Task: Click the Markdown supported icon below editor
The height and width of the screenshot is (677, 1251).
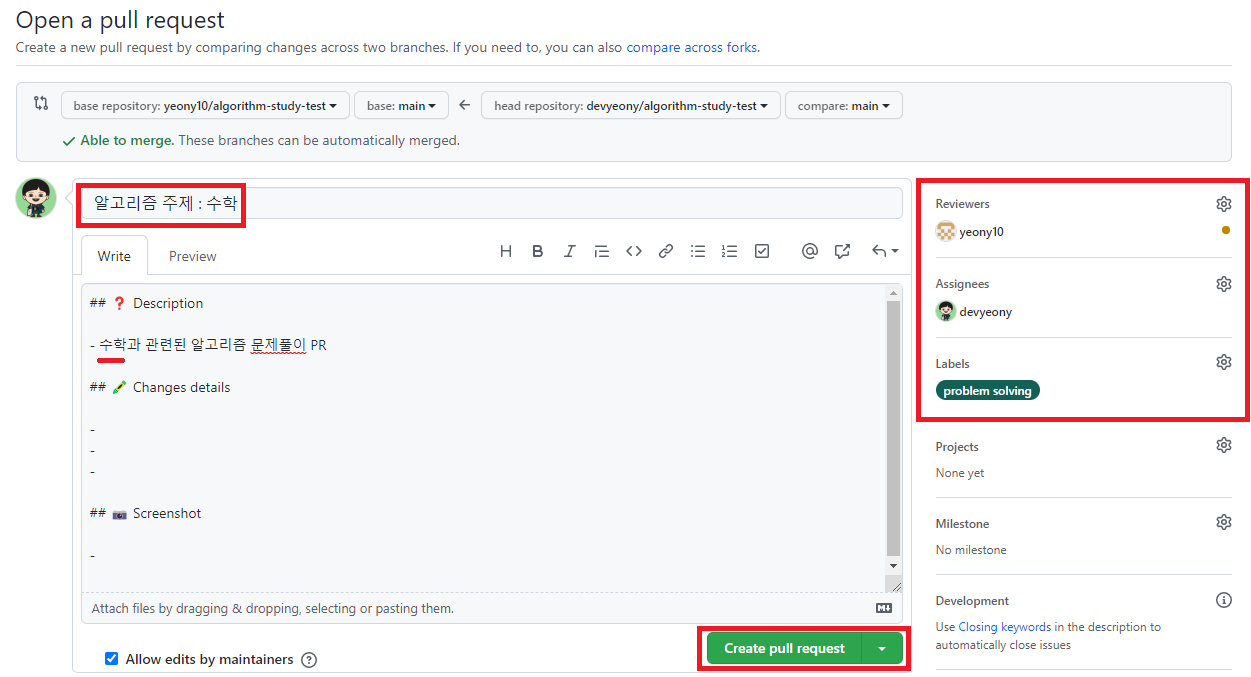Action: [x=884, y=608]
